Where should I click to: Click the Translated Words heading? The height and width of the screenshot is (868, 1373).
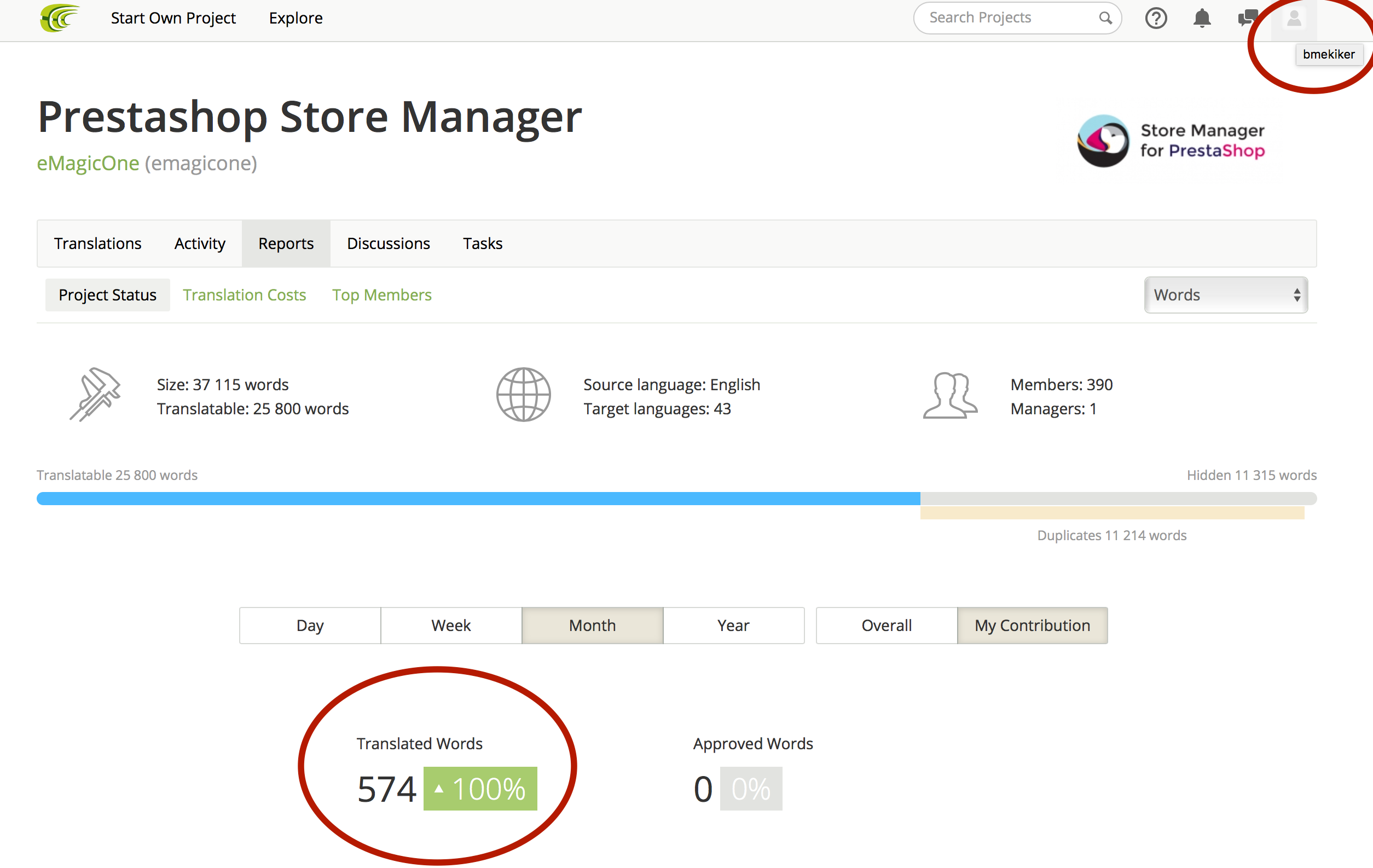pos(419,744)
